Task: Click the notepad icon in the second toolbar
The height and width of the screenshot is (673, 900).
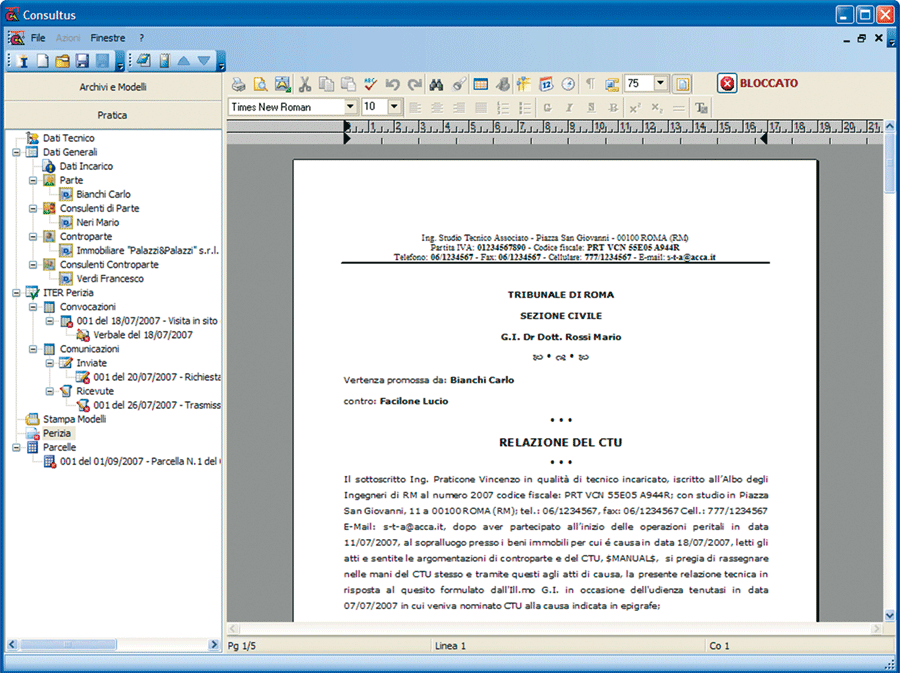Action: pyautogui.click(x=143, y=61)
